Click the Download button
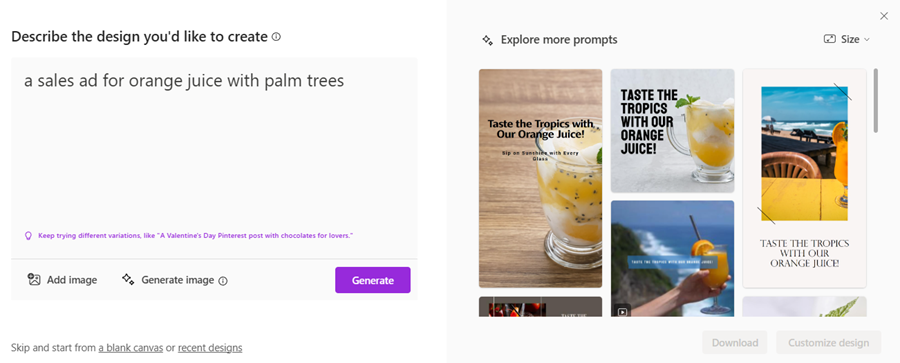Screen dimensions: 900x363 735,343
